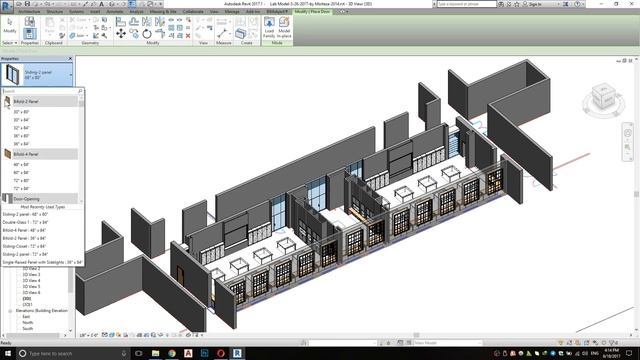Click Load Family button
Screen dimensions: 640x360
coord(269,27)
